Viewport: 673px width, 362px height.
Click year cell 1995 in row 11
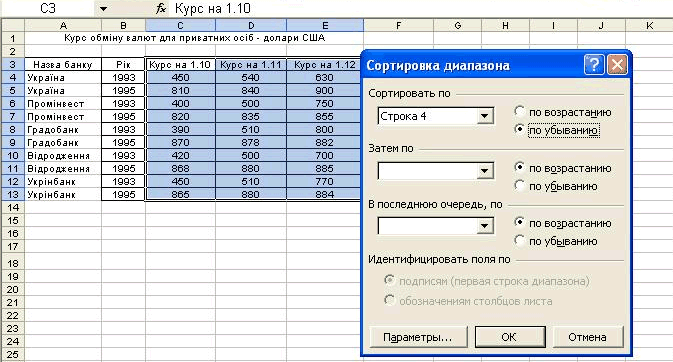click(x=123, y=168)
